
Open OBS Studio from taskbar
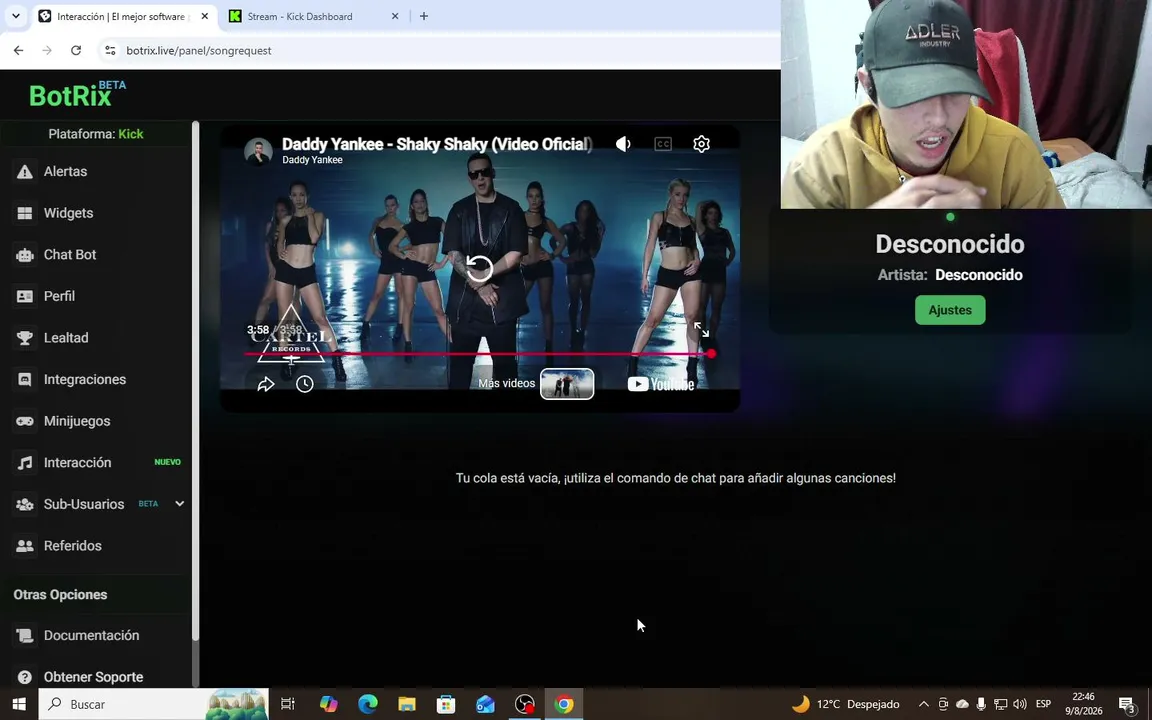[525, 705]
